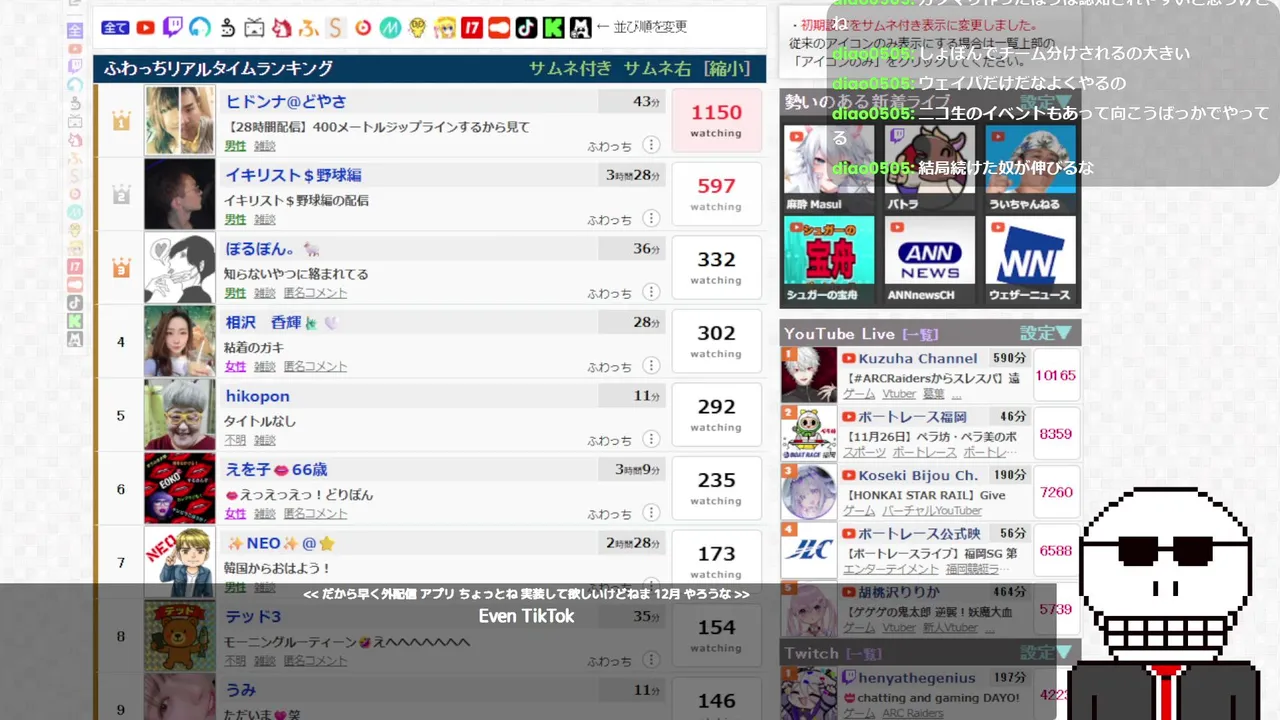
Task: Filter by the blonde anime girl icon
Action: coord(445,28)
